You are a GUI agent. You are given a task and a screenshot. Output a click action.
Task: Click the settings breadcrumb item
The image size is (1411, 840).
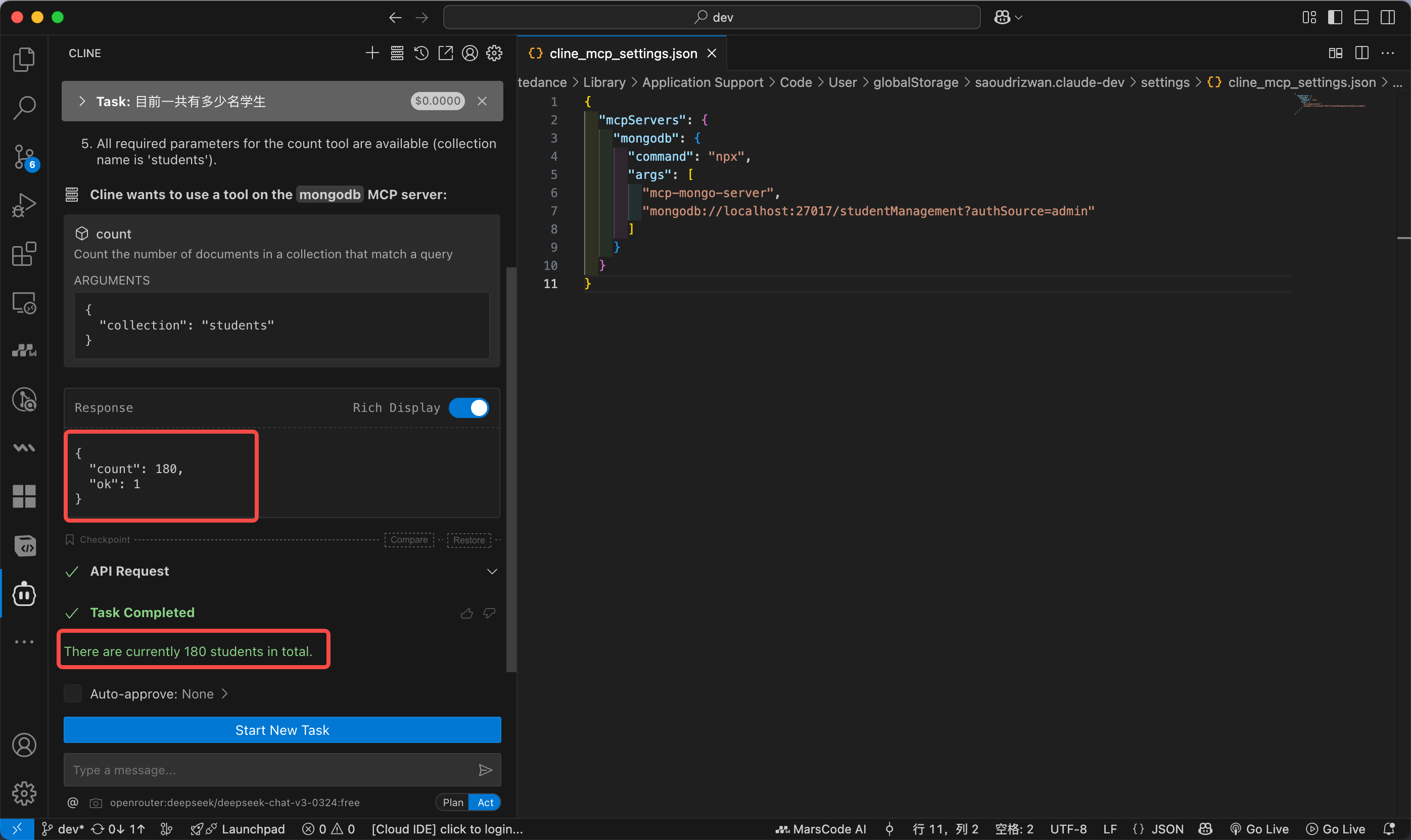1165,83
